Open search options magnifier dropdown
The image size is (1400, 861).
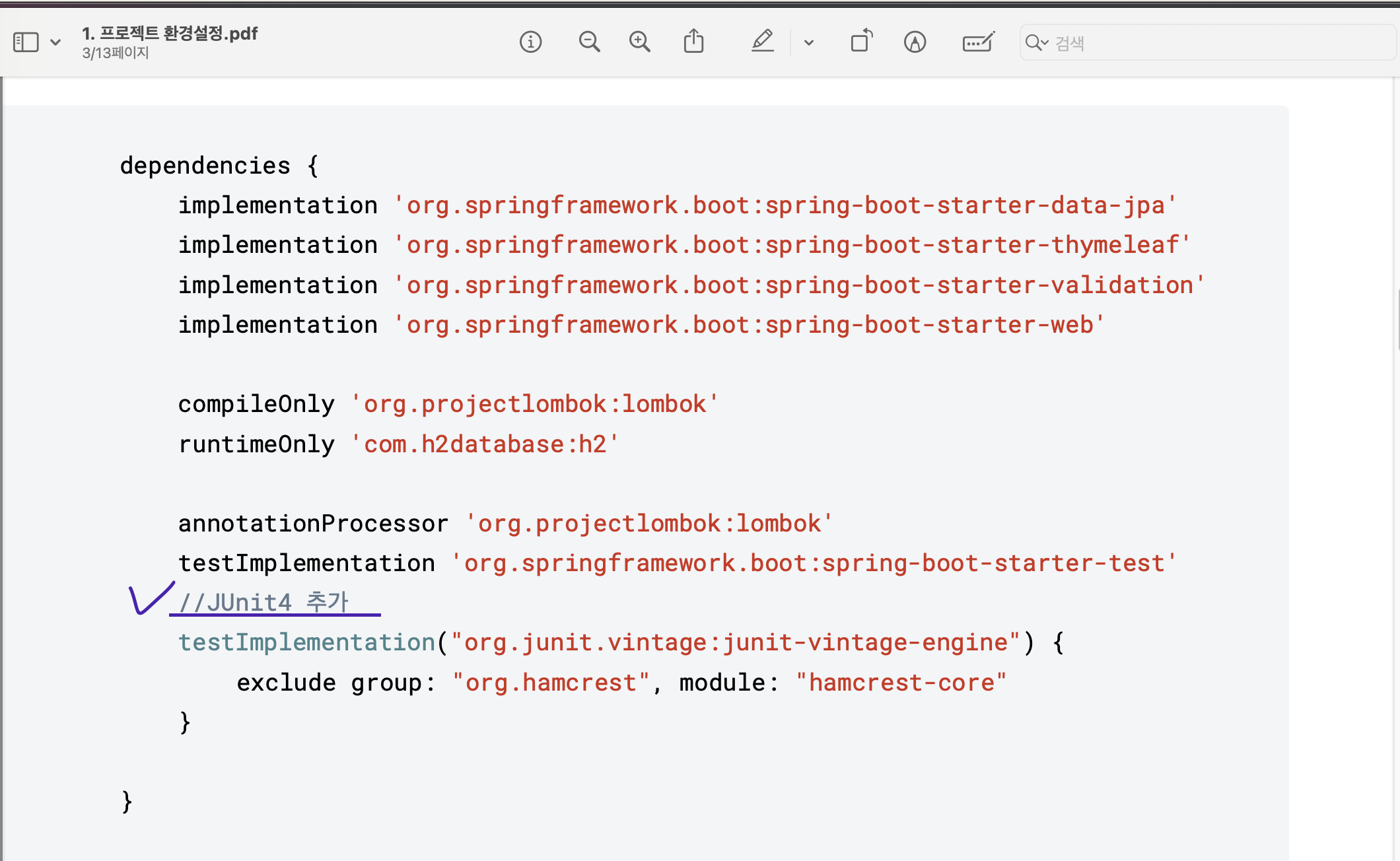1037,43
